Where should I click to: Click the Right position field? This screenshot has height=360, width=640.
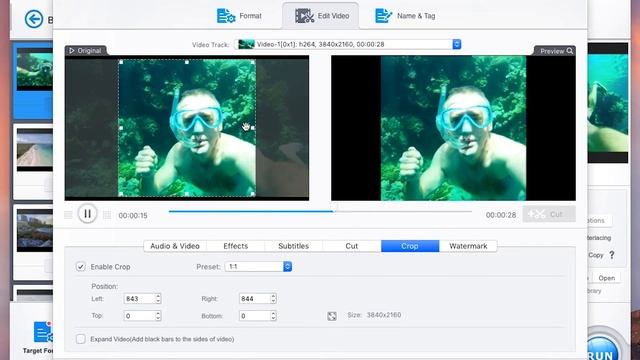(254, 299)
